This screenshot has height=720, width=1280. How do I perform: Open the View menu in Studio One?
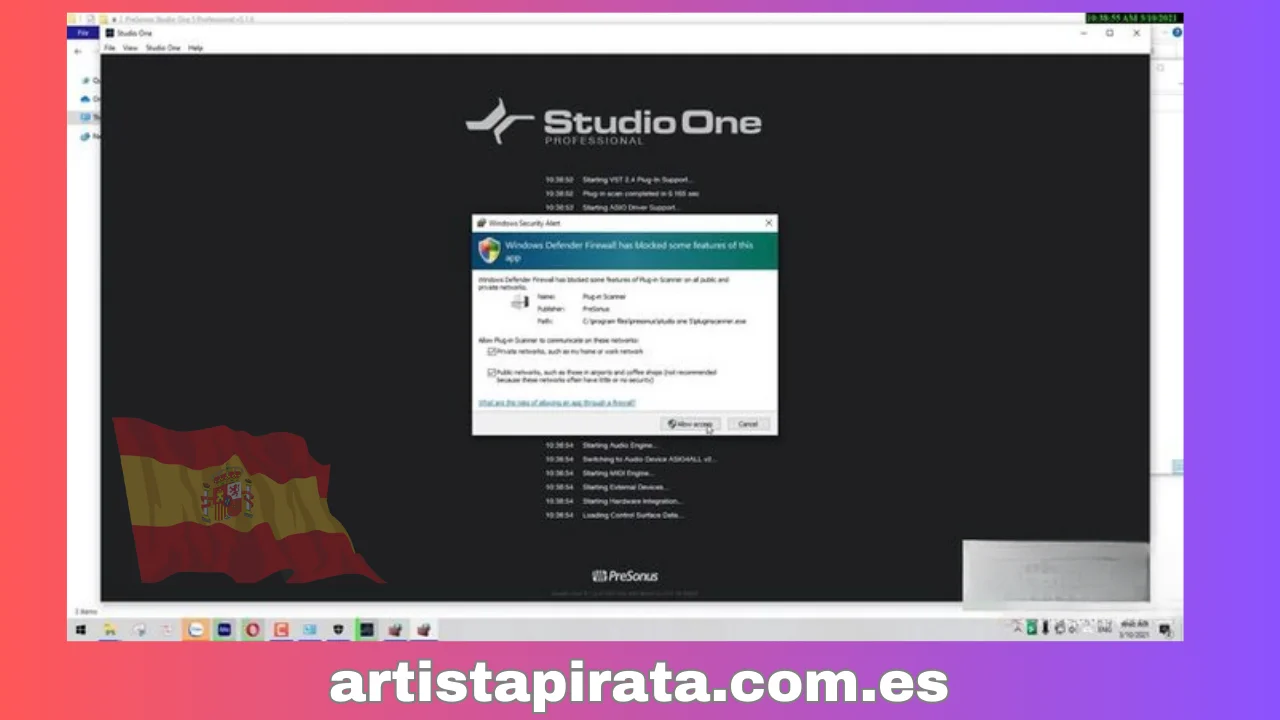coord(130,48)
